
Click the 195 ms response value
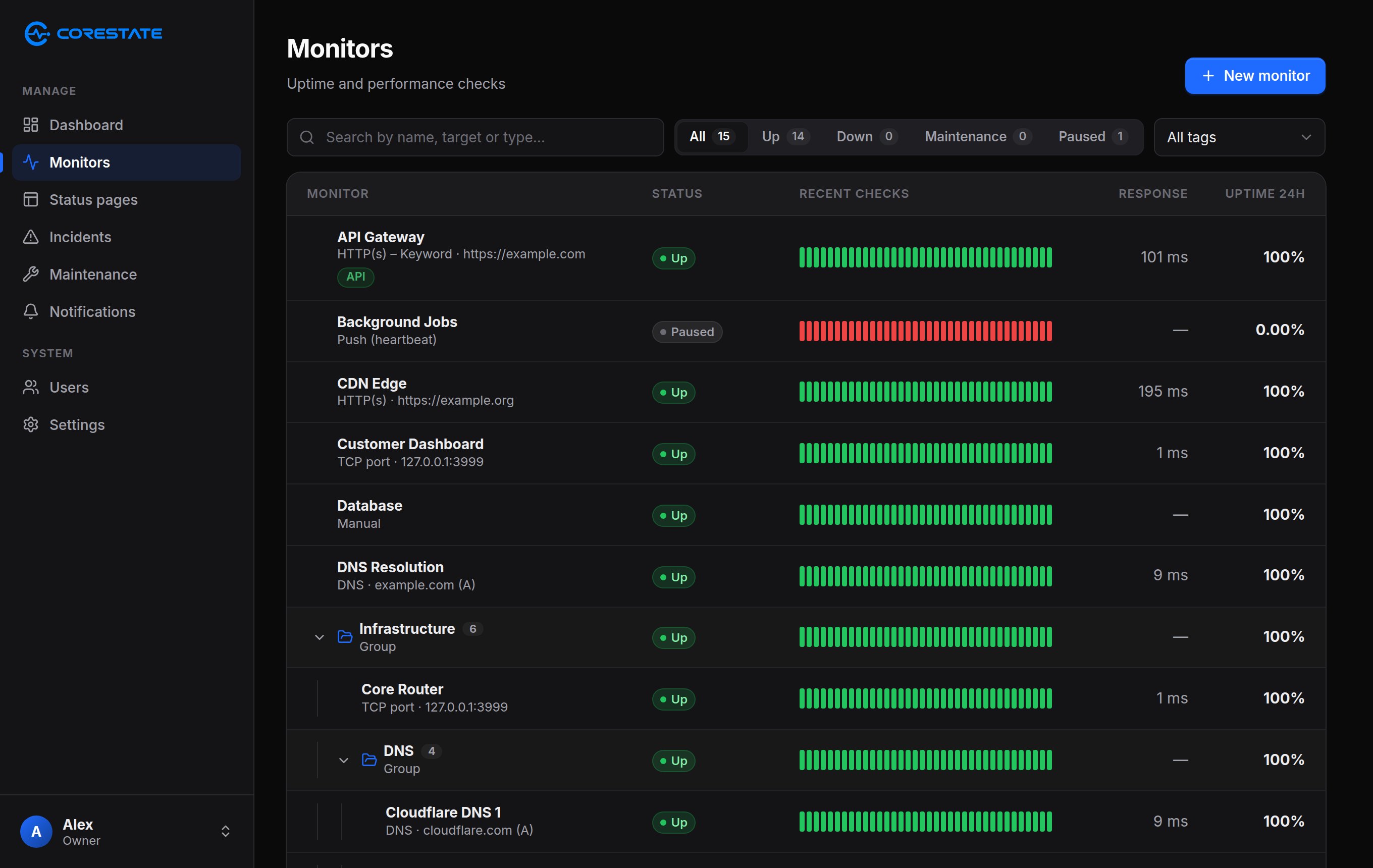[1163, 392]
